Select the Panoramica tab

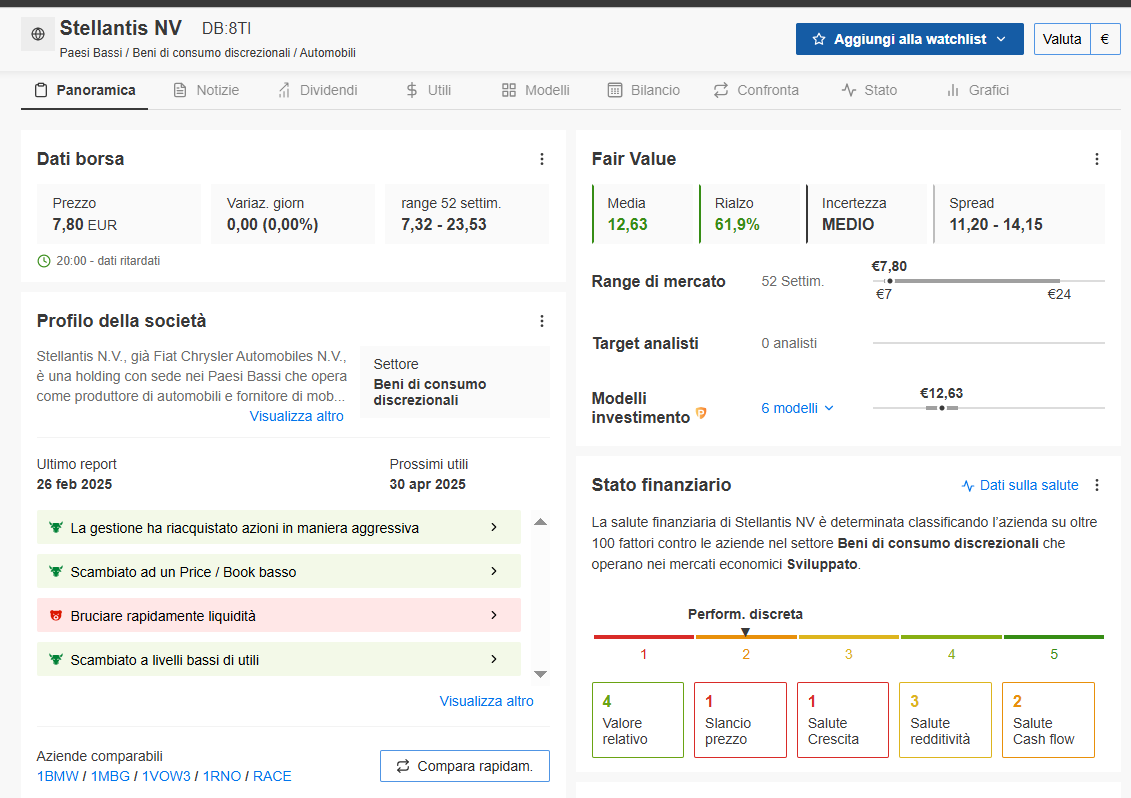85,90
